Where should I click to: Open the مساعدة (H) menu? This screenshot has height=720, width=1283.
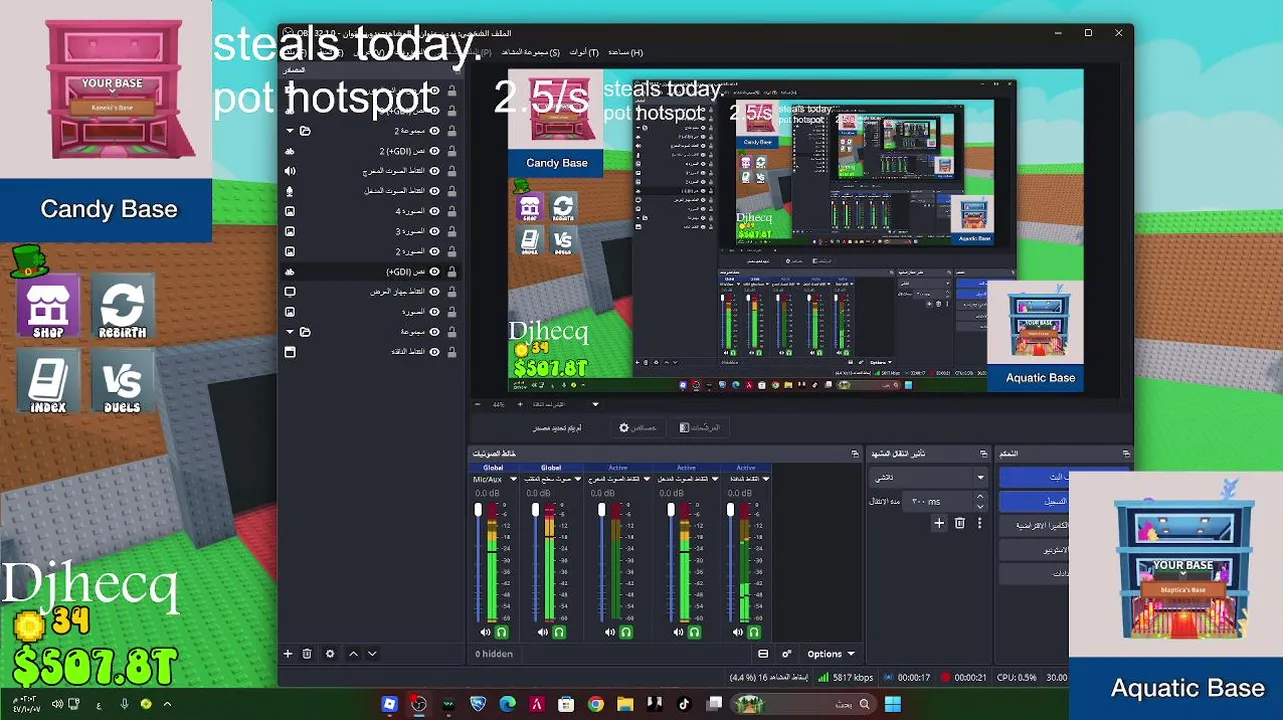[x=626, y=52]
